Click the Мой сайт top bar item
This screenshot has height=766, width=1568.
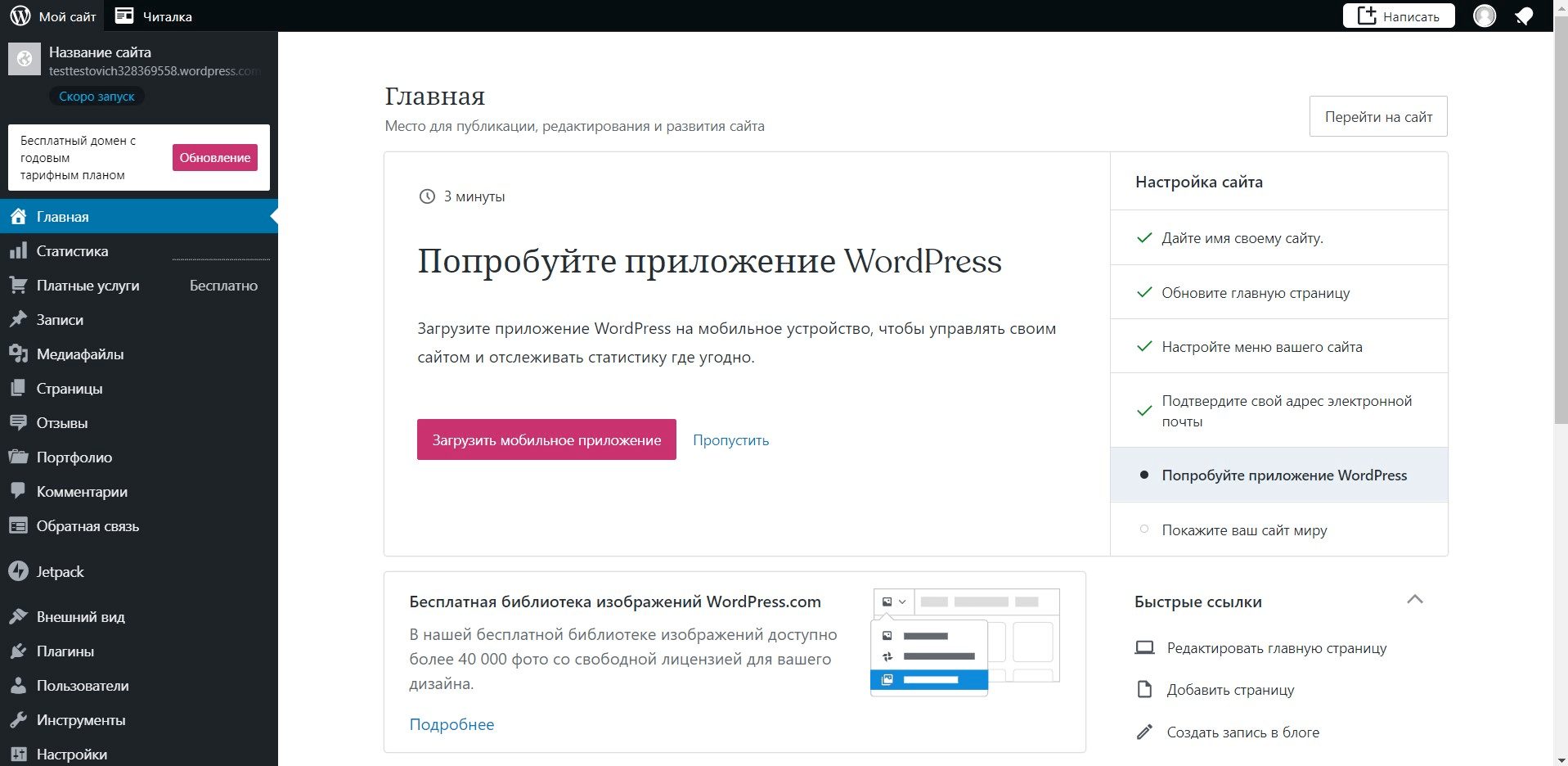[x=53, y=16]
